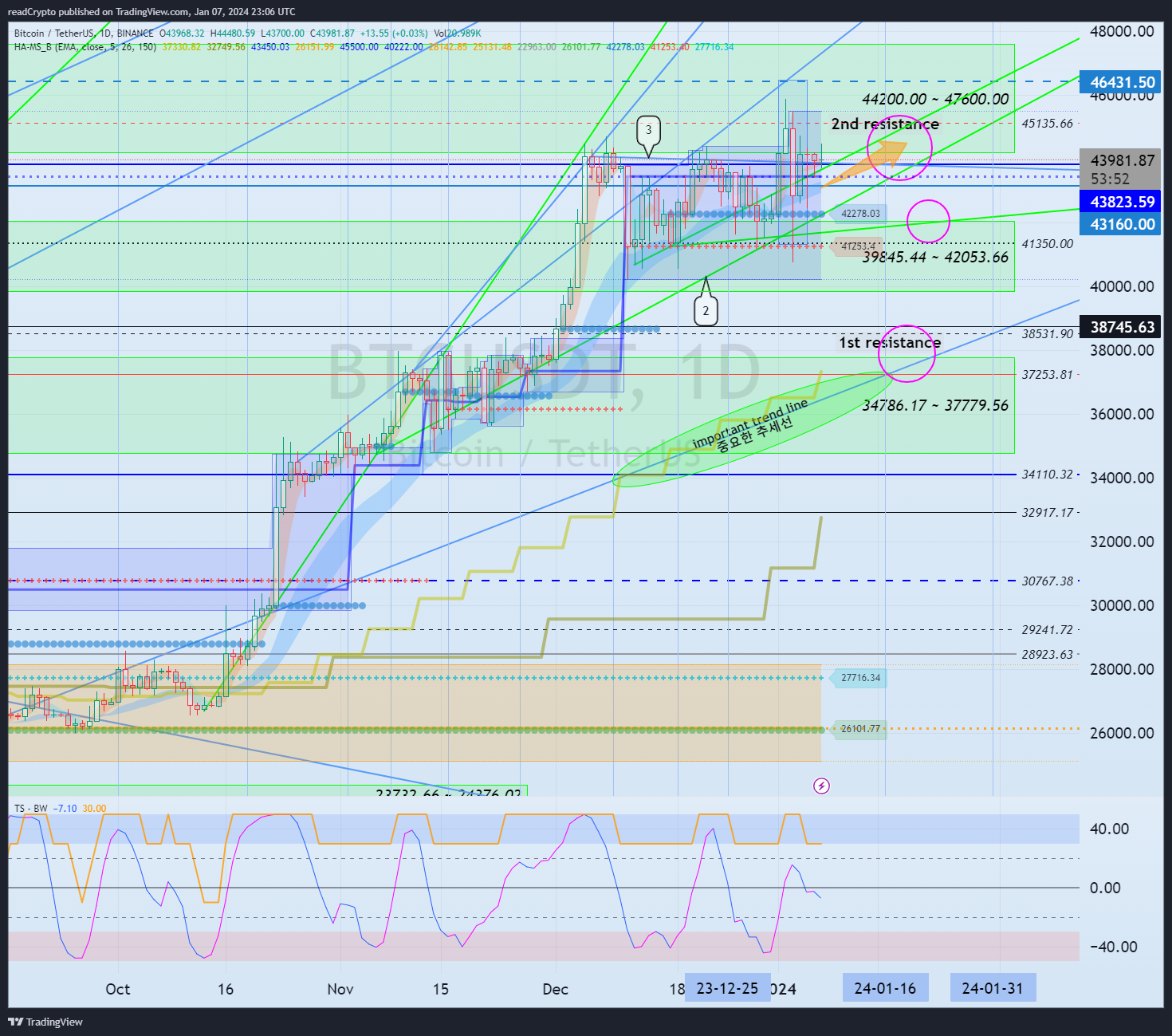Select the 'important trend line' annotation
The image size is (1172, 1036).
click(x=749, y=423)
